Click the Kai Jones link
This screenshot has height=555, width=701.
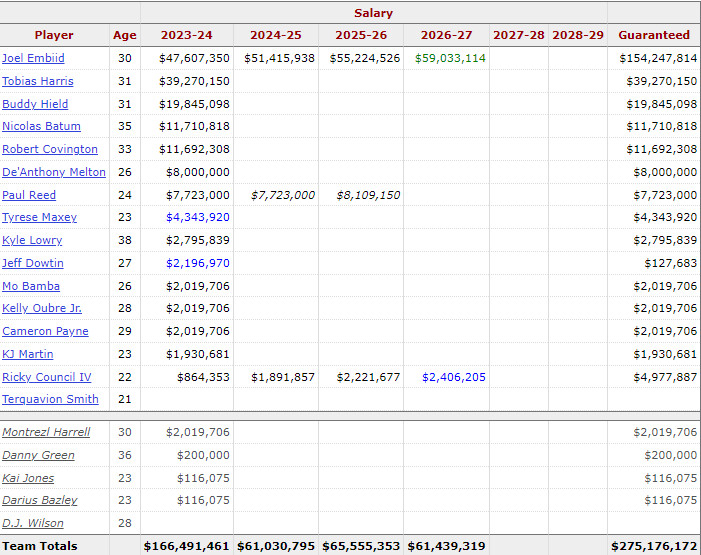click(x=28, y=478)
